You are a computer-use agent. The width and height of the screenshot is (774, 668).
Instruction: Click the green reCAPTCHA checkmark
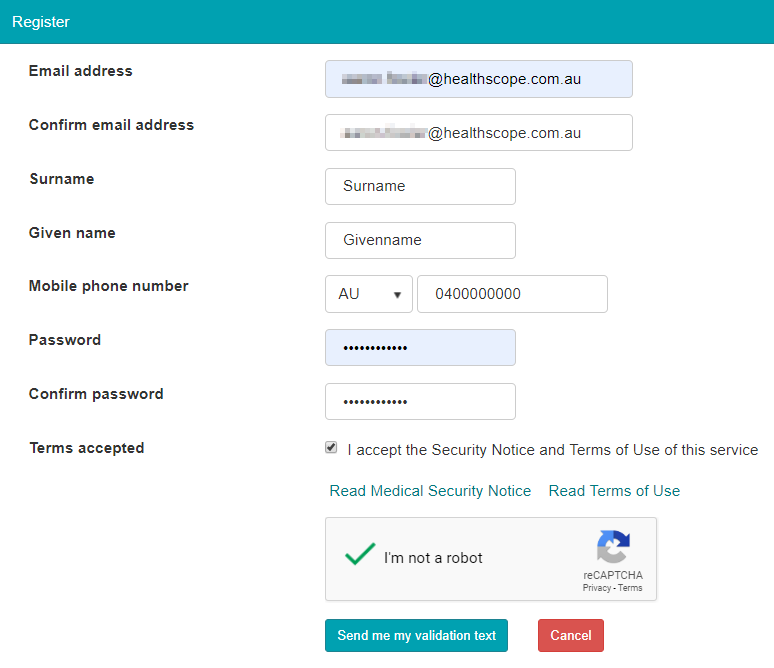359,555
